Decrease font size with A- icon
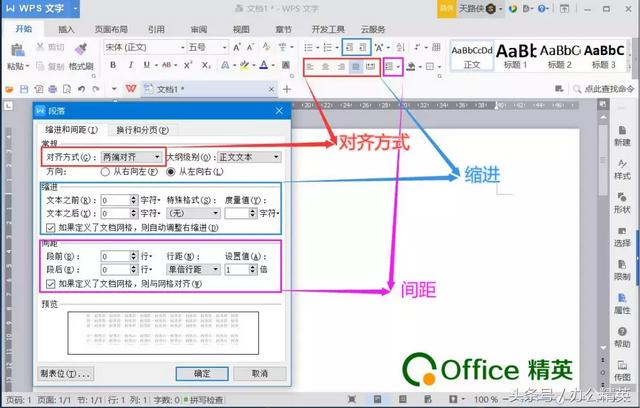 (x=251, y=47)
